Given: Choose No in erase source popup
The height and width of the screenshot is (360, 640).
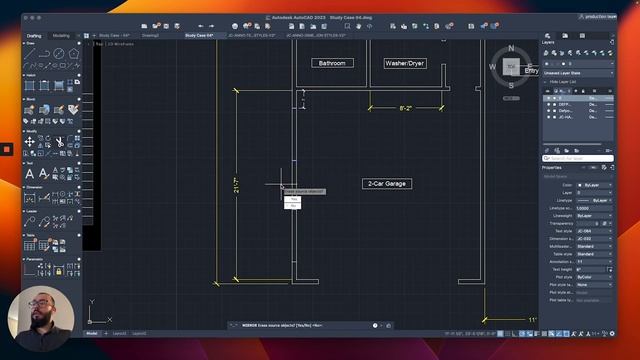Looking at the screenshot, I should (x=293, y=206).
